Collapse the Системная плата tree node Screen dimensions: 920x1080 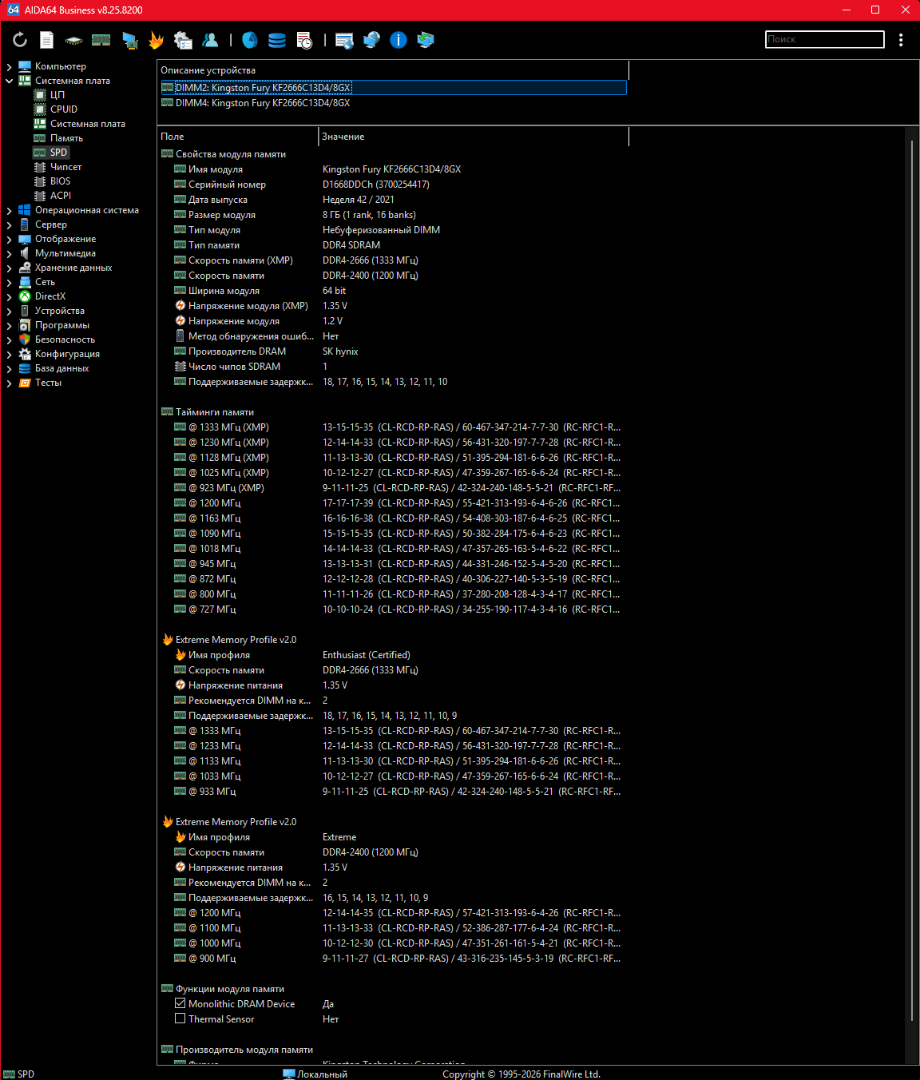coord(9,80)
